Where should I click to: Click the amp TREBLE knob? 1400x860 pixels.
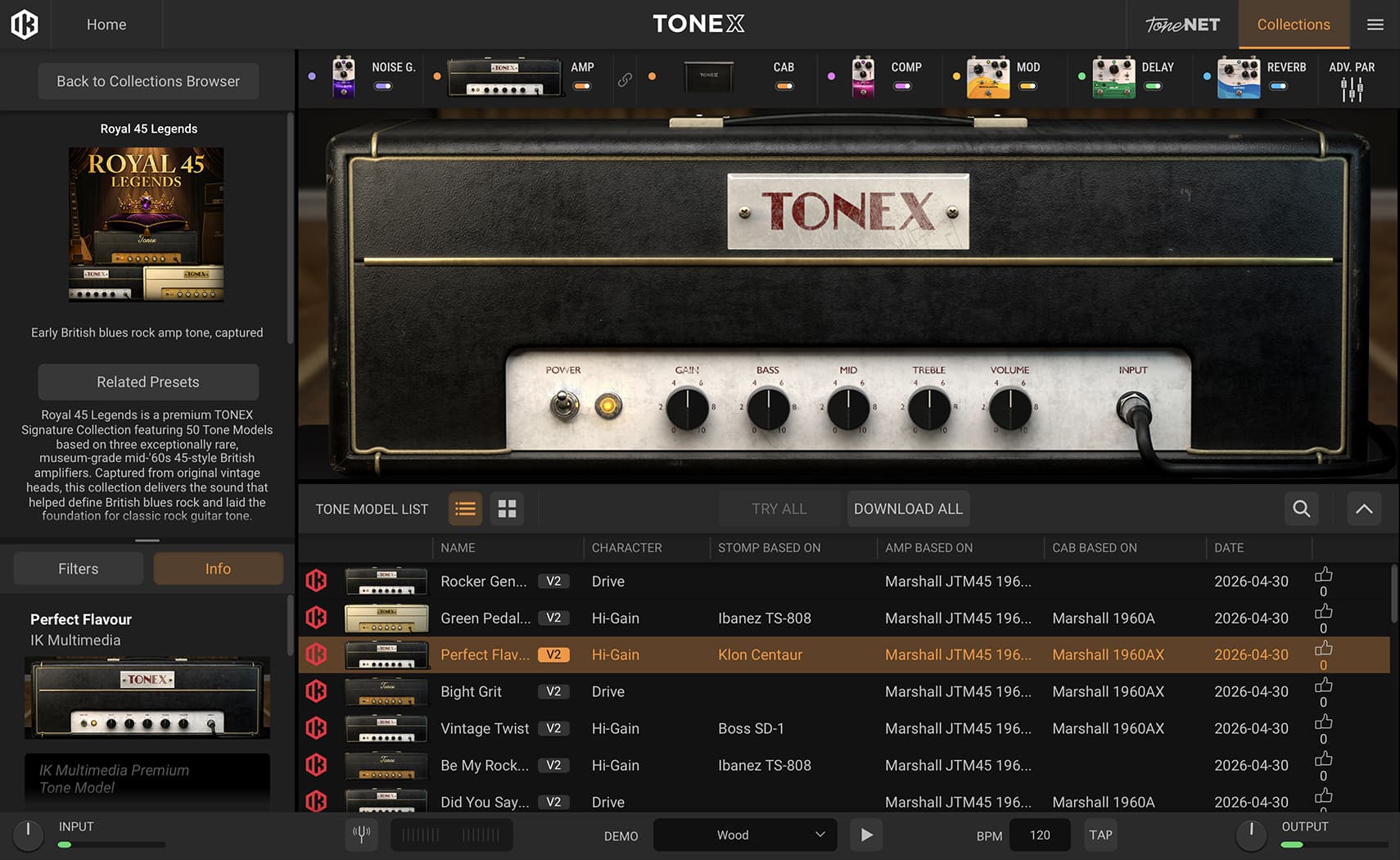point(929,408)
